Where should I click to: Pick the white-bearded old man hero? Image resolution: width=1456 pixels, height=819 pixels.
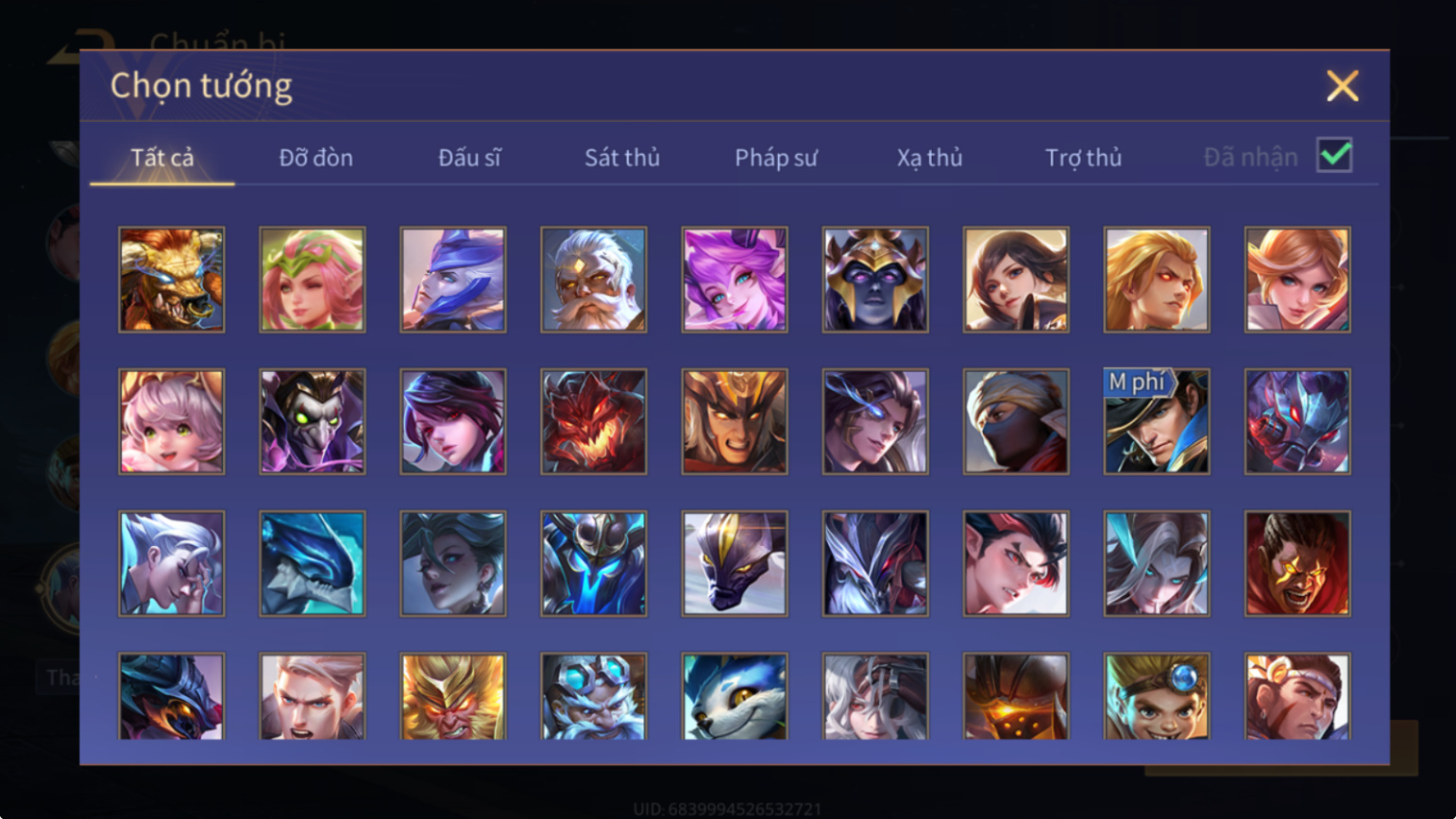point(594,280)
